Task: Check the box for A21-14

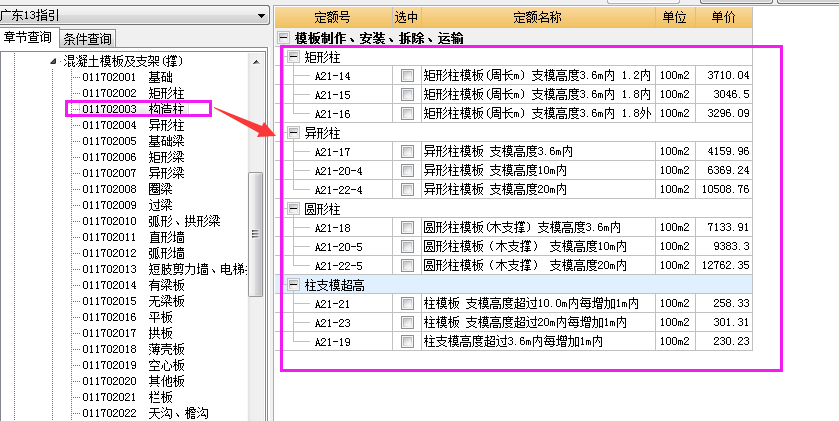Action: [x=407, y=75]
